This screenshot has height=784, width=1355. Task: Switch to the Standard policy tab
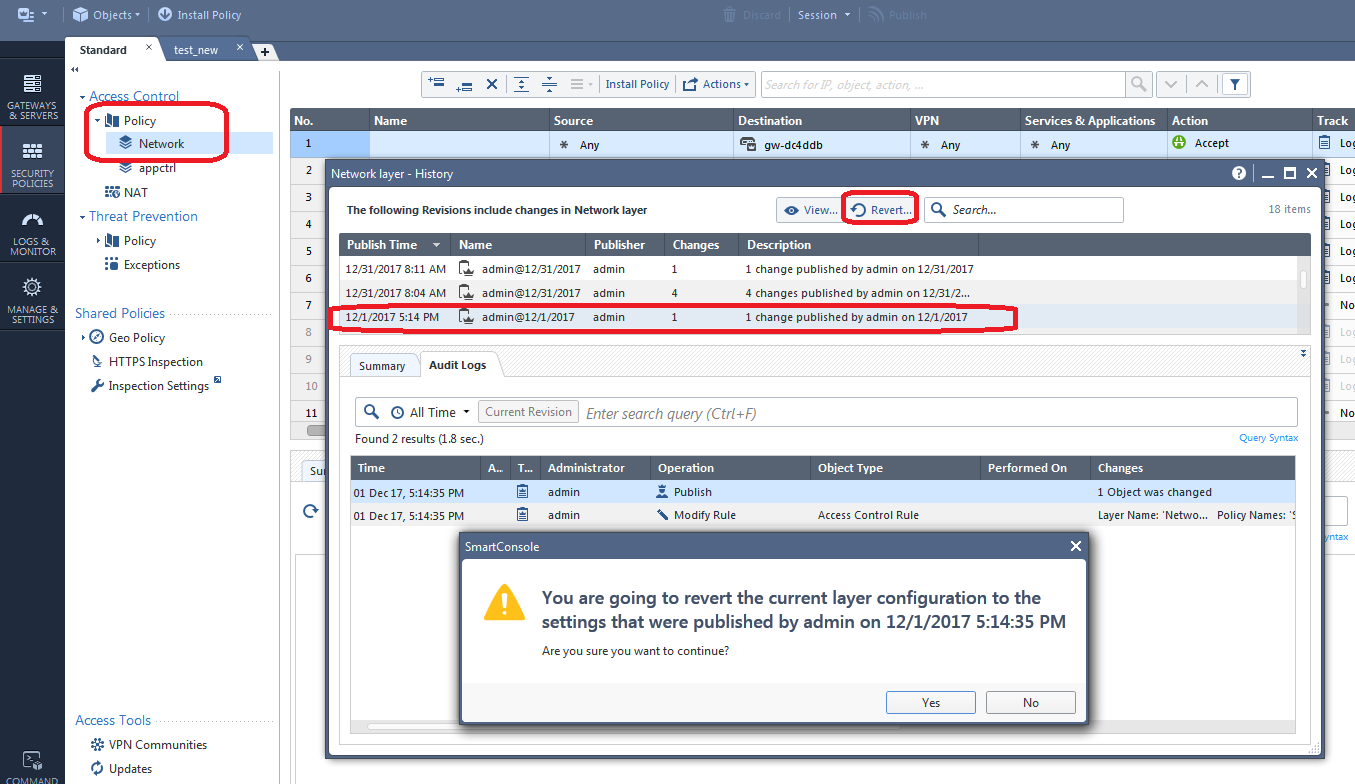pos(104,50)
